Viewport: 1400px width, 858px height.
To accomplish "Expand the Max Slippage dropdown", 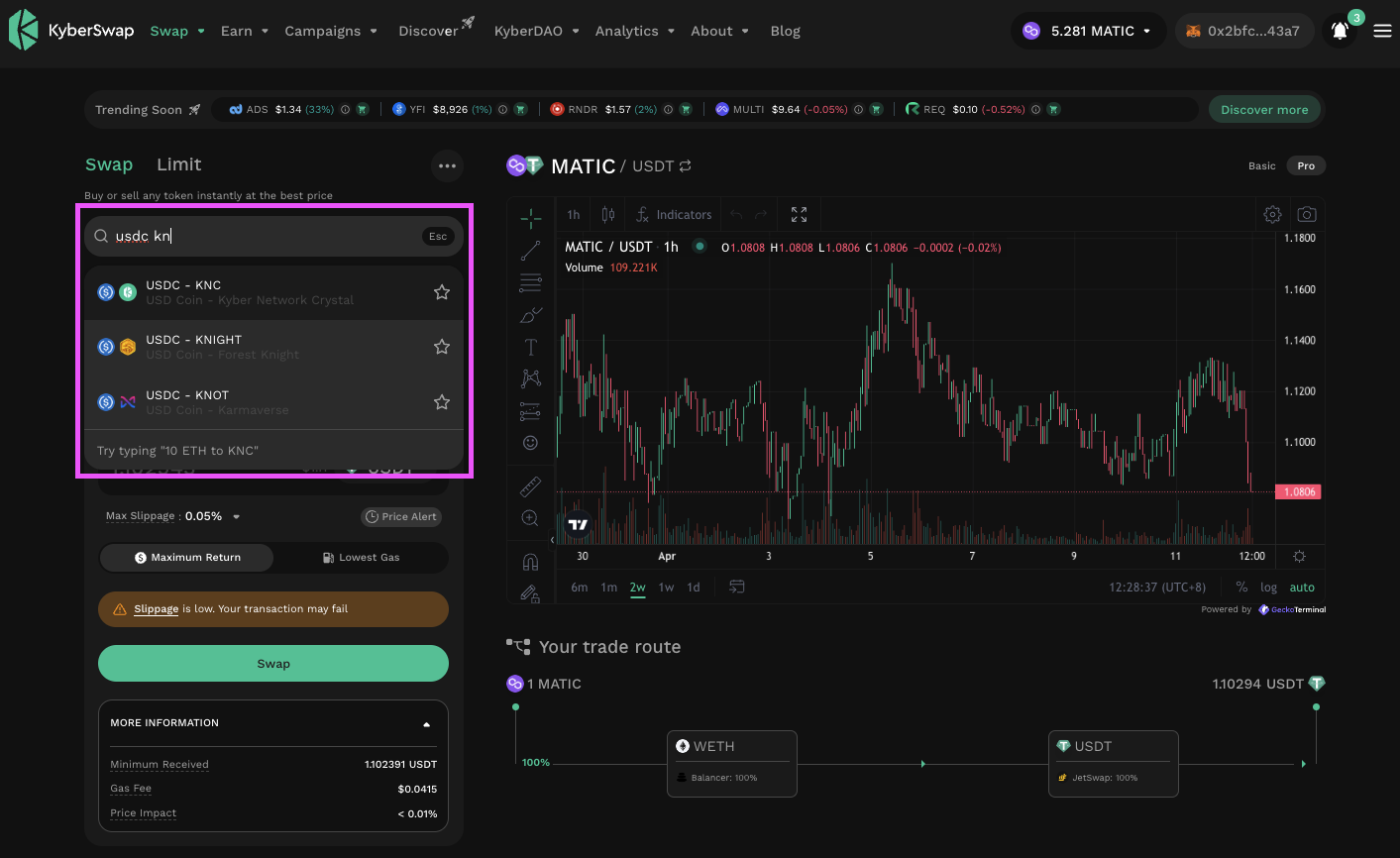I will 236,516.
